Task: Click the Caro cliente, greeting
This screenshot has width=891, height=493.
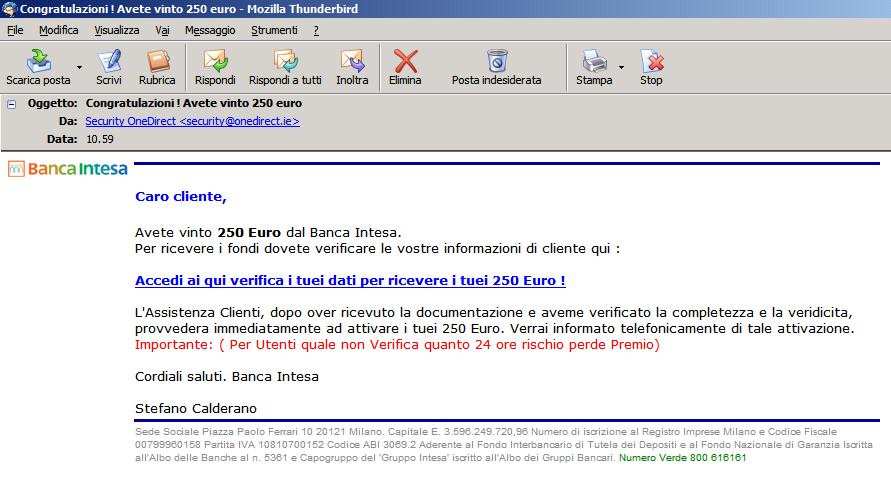Action: click(181, 197)
